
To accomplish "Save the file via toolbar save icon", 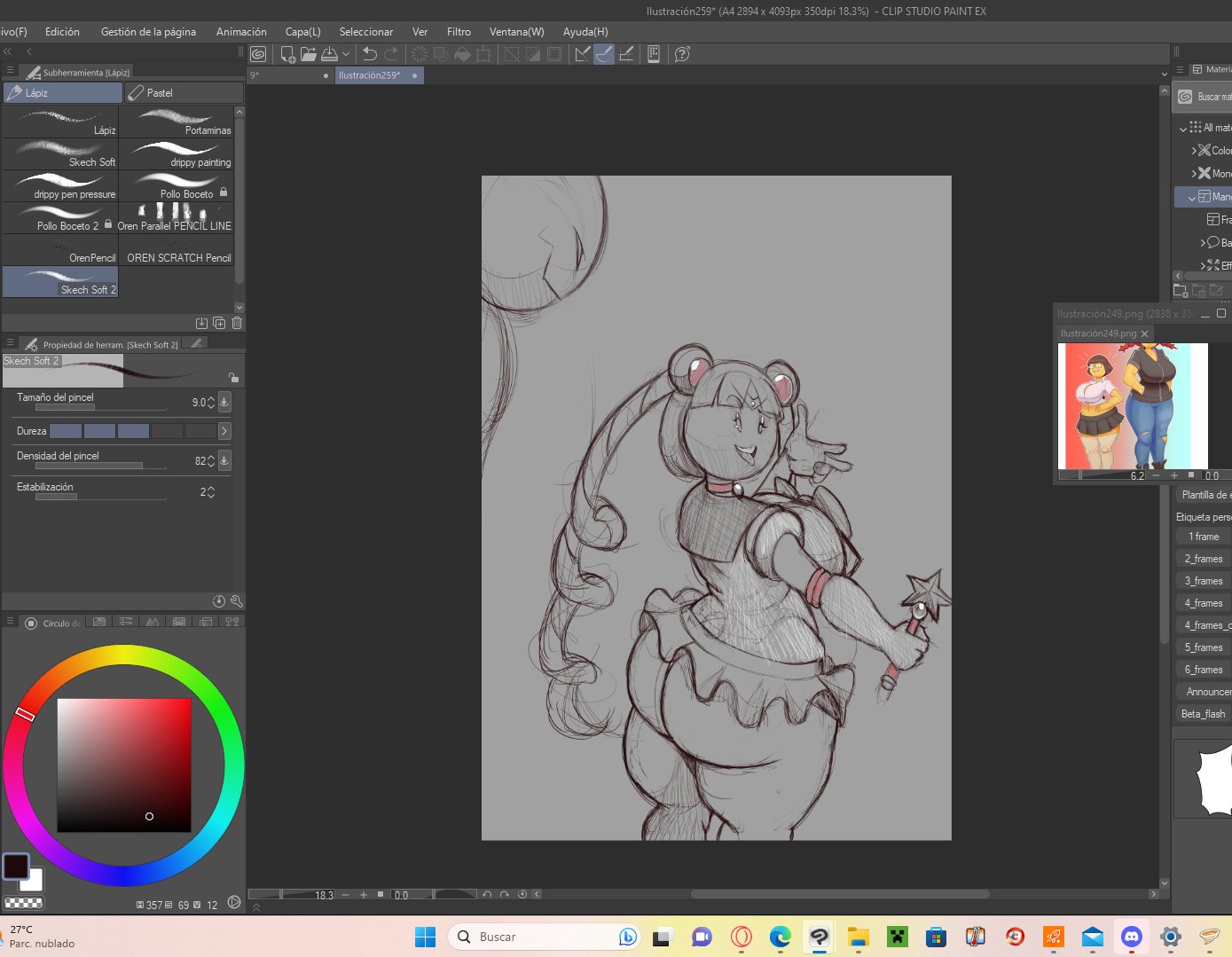I will click(330, 54).
